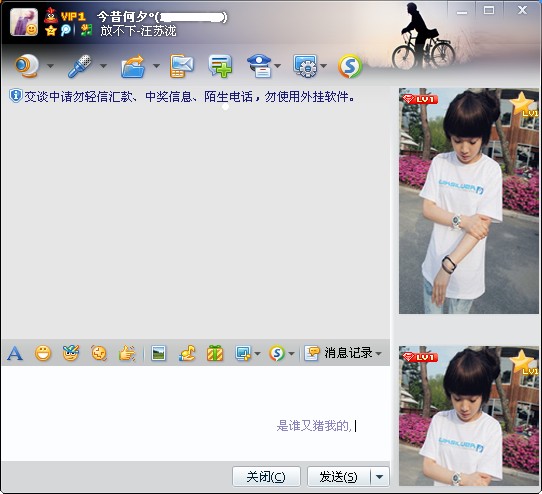Expand microphone voice chat dropdown arrow
Viewport: 542px width, 494px height.
(x=103, y=66)
